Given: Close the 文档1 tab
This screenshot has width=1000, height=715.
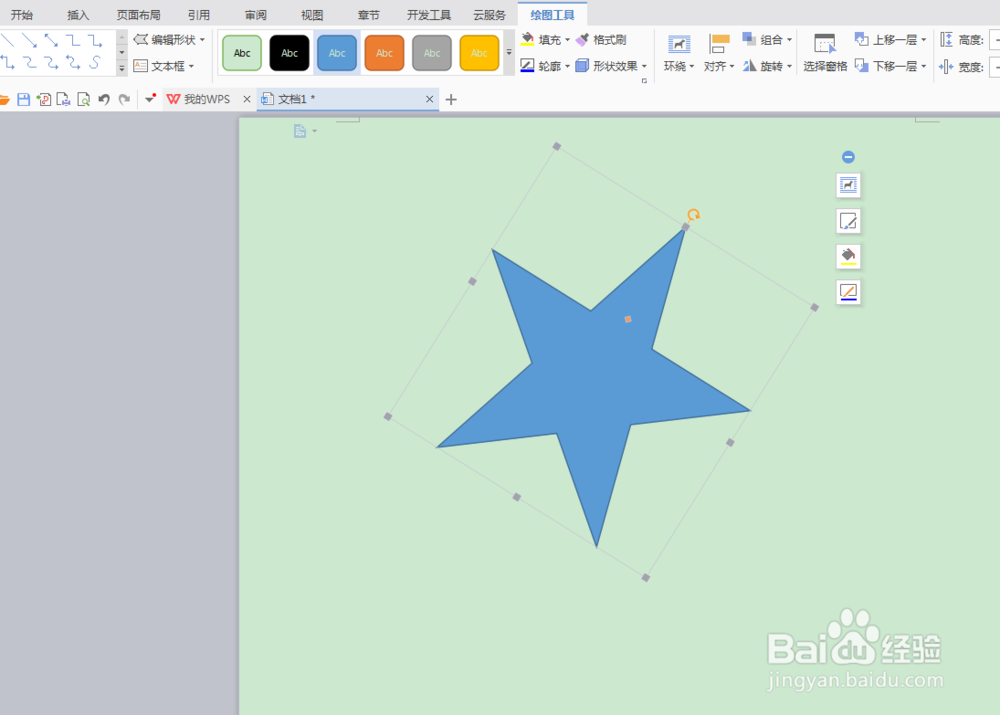Looking at the screenshot, I should click(x=429, y=99).
